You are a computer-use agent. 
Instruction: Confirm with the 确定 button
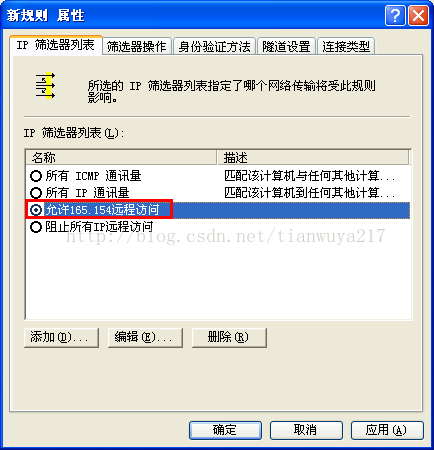click(x=225, y=430)
